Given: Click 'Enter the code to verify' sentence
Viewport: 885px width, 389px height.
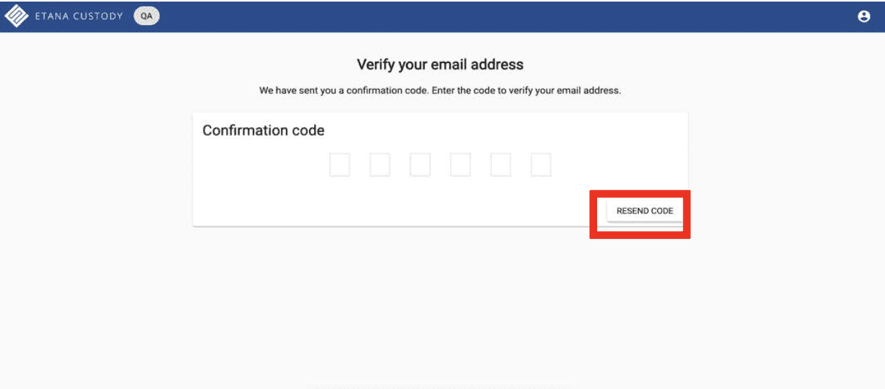Looking at the screenshot, I should pyautogui.click(x=527, y=90).
